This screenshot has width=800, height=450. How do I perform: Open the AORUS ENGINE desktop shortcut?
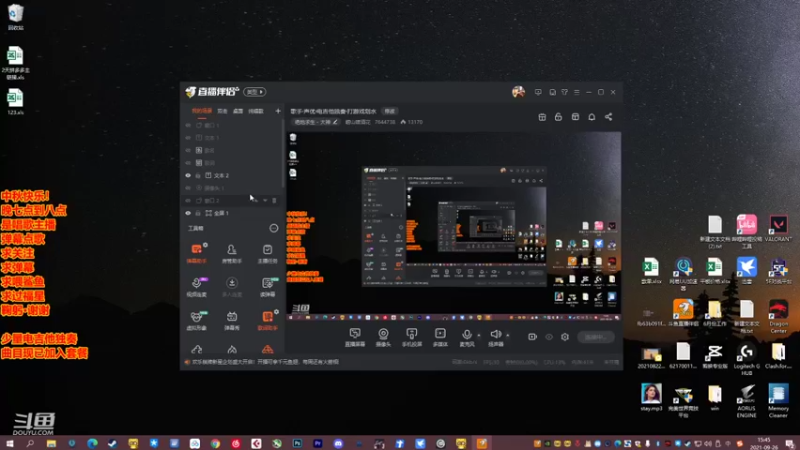(x=746, y=401)
